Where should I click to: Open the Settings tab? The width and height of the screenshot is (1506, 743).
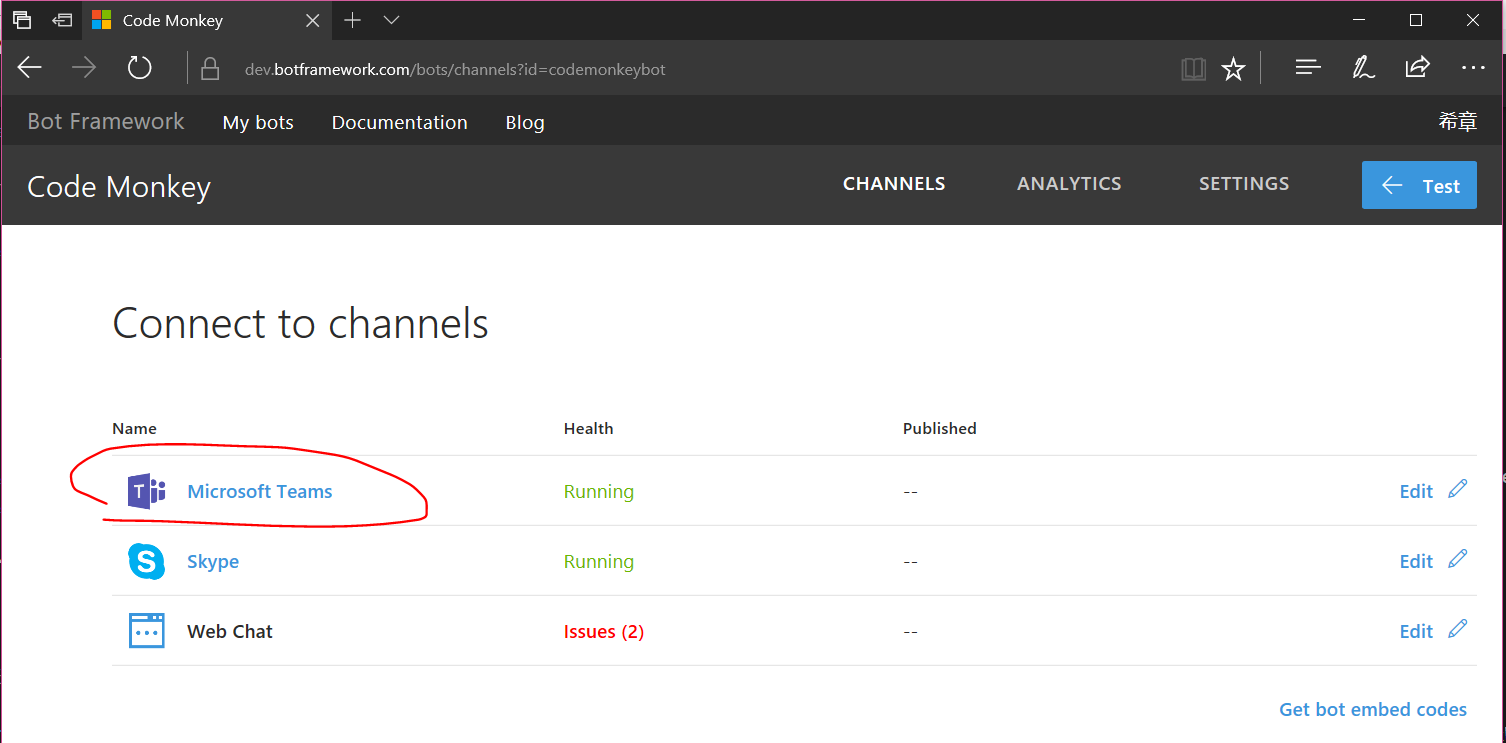pyautogui.click(x=1244, y=184)
